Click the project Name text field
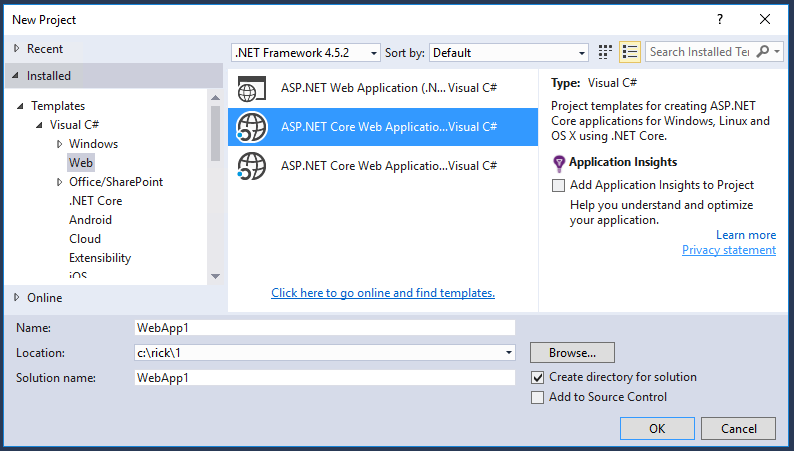 (x=324, y=327)
